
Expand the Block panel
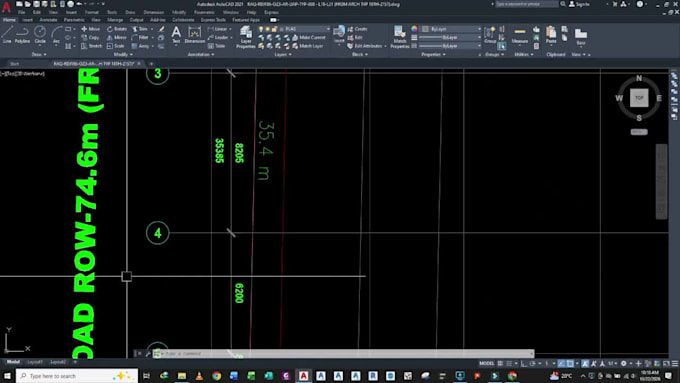360,55
